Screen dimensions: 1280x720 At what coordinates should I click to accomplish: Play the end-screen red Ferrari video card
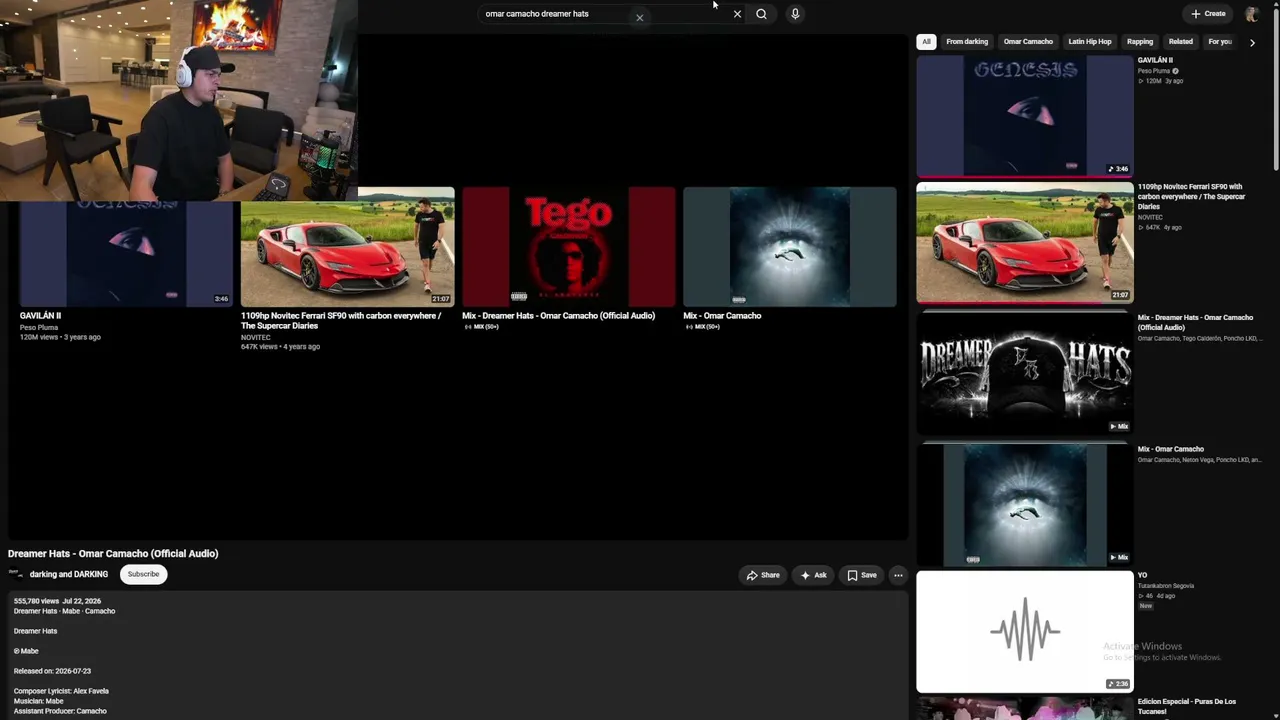347,246
